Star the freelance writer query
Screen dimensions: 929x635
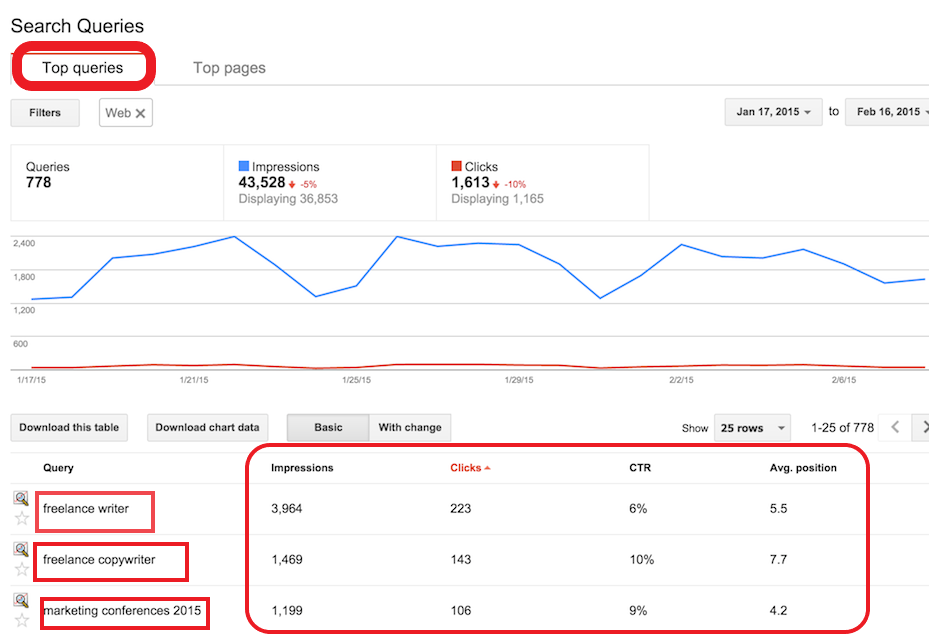[x=22, y=518]
